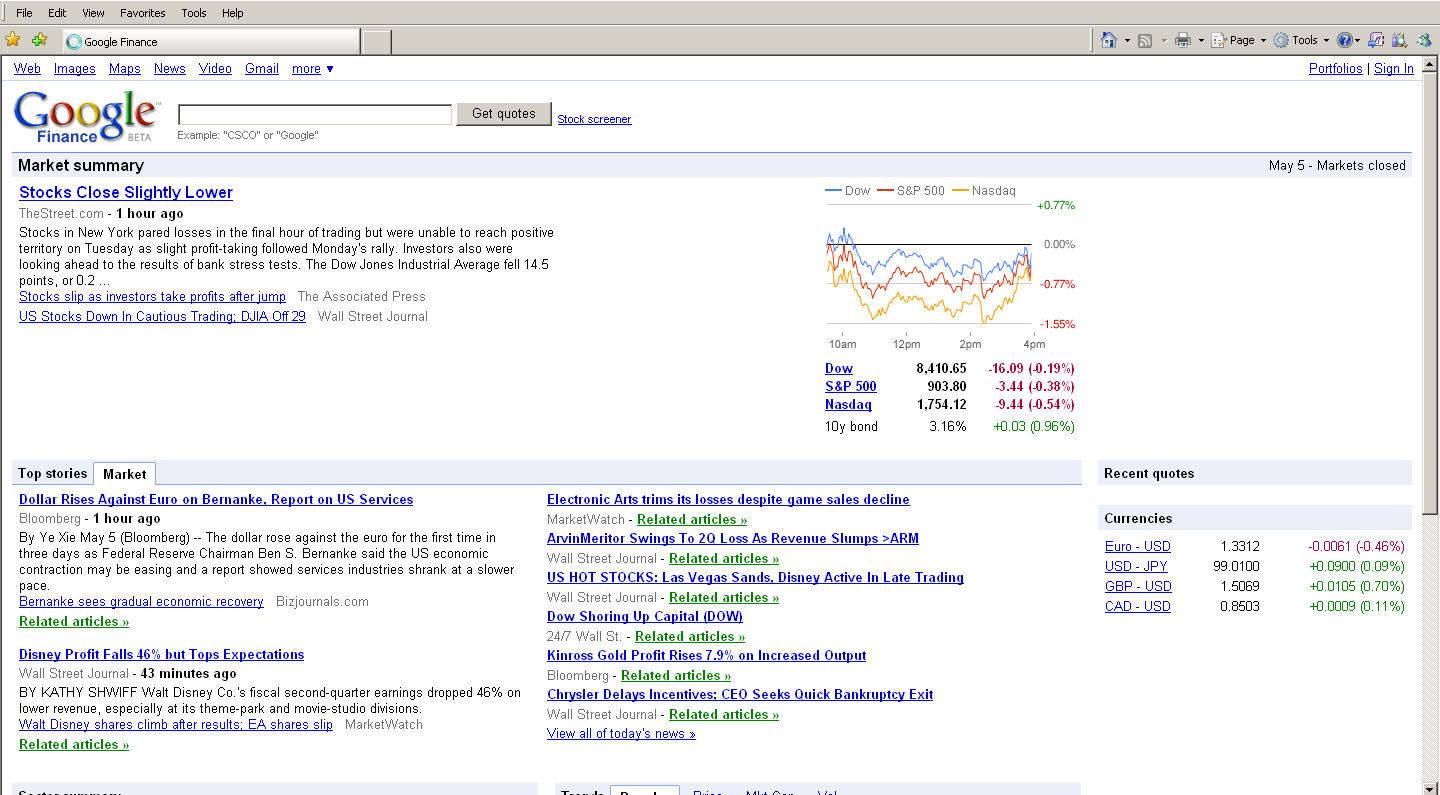This screenshot has width=1440, height=795.
Task: Go to the browser Home page icon
Action: pos(1108,40)
